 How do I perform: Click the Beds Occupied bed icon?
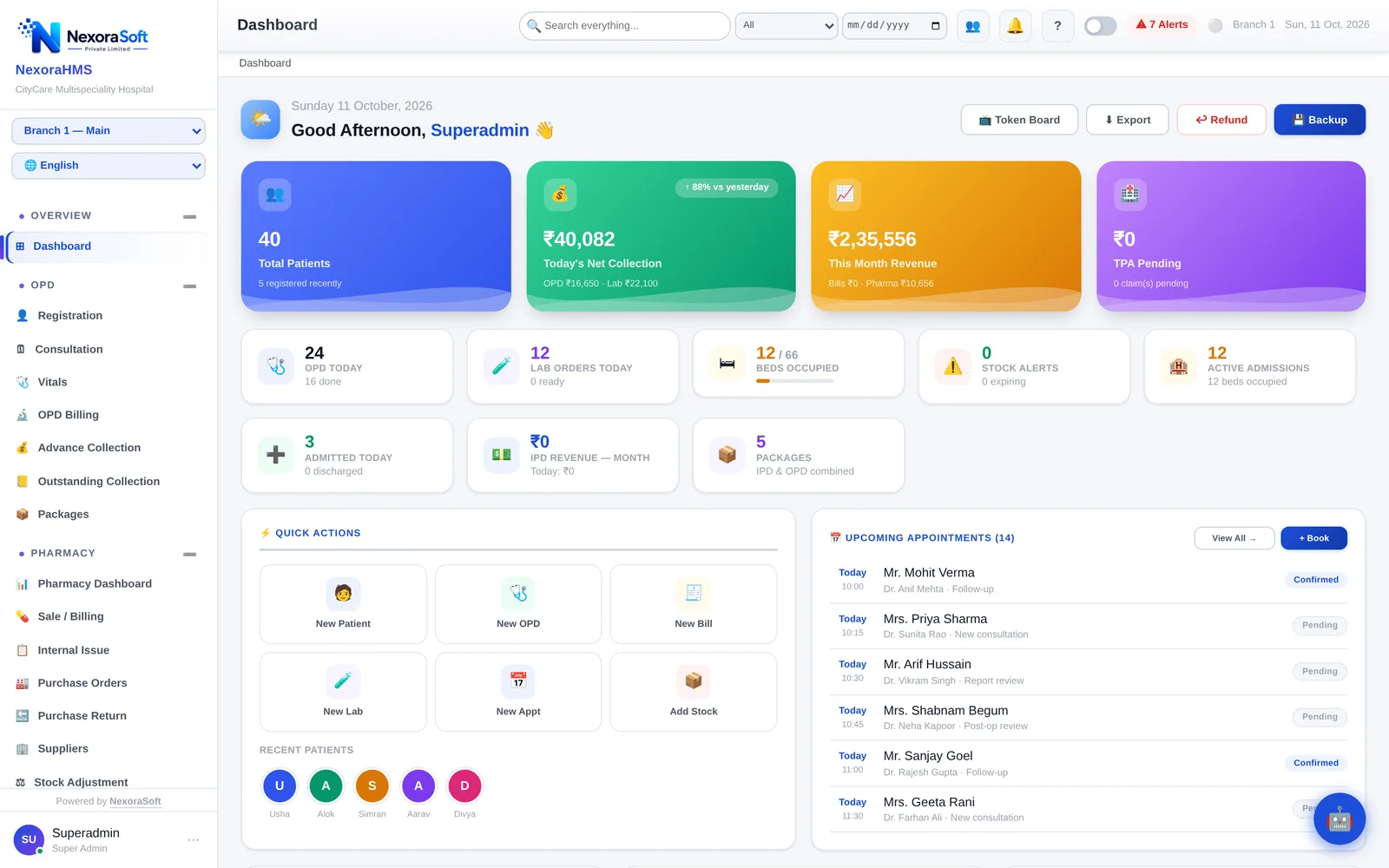pyautogui.click(x=727, y=364)
